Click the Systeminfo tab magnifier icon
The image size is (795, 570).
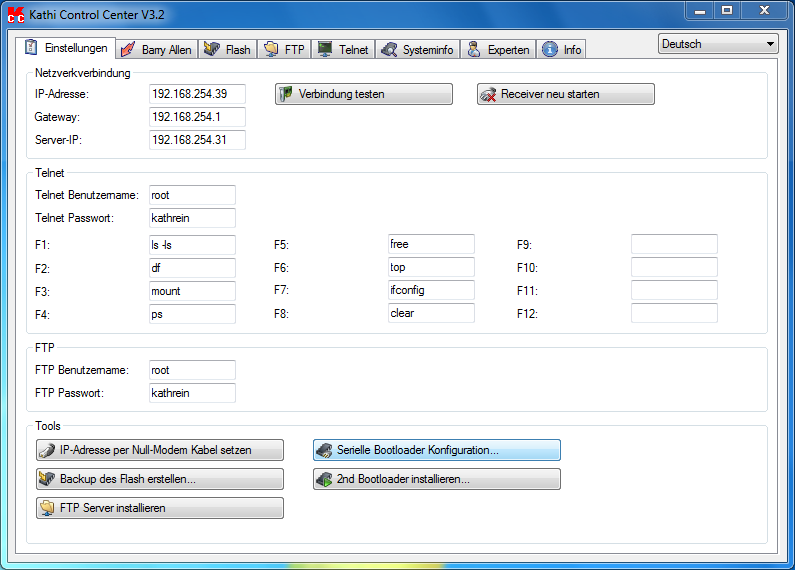(389, 49)
